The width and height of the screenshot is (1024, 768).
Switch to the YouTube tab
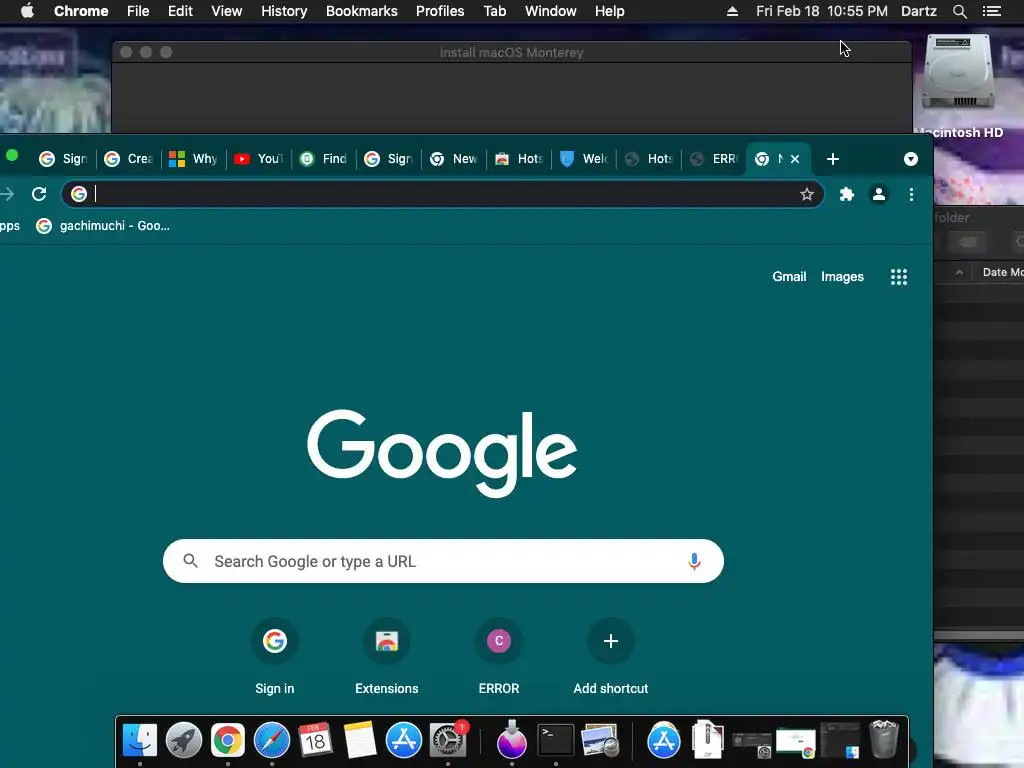tap(259, 159)
